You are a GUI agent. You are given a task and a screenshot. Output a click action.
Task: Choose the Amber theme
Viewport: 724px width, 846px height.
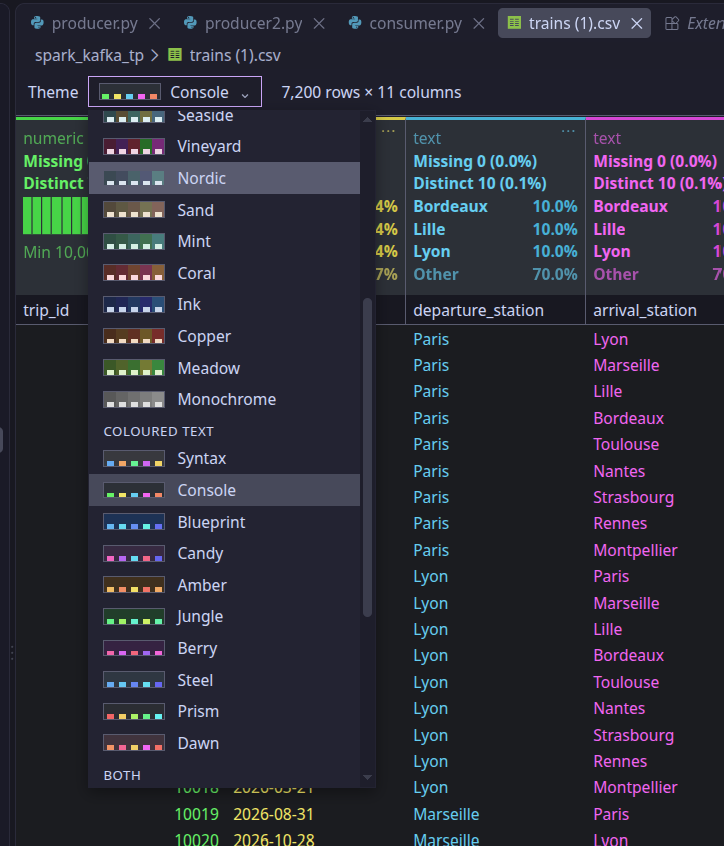[224, 585]
